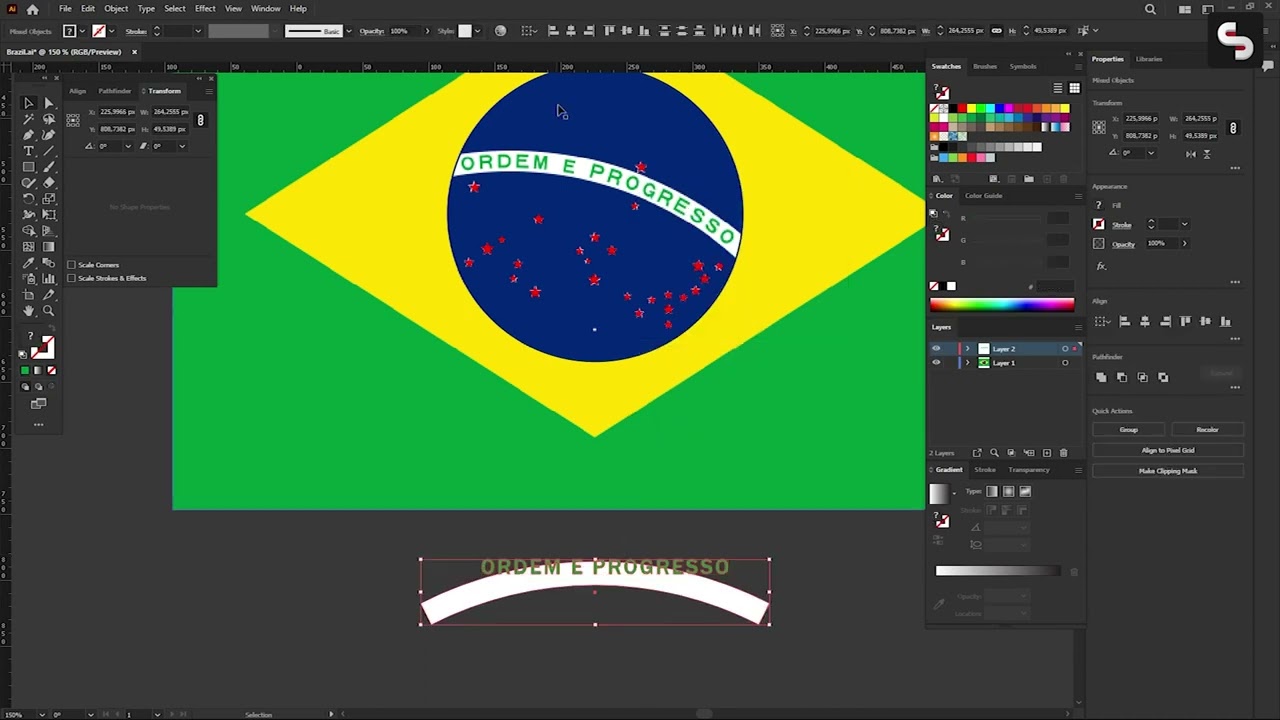
Task: Click the Recolor button
Action: (1207, 430)
